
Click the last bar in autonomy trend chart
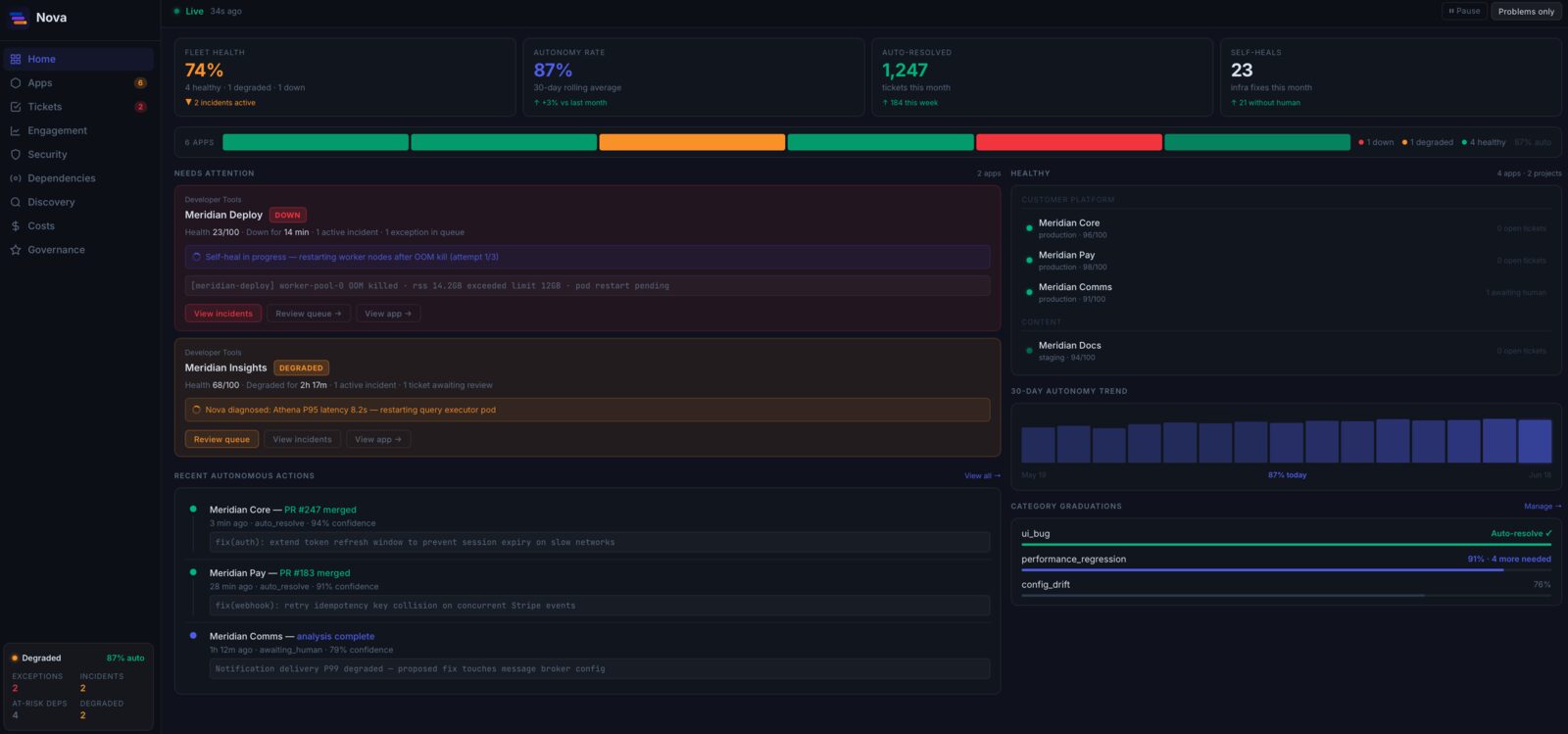tap(1535, 441)
